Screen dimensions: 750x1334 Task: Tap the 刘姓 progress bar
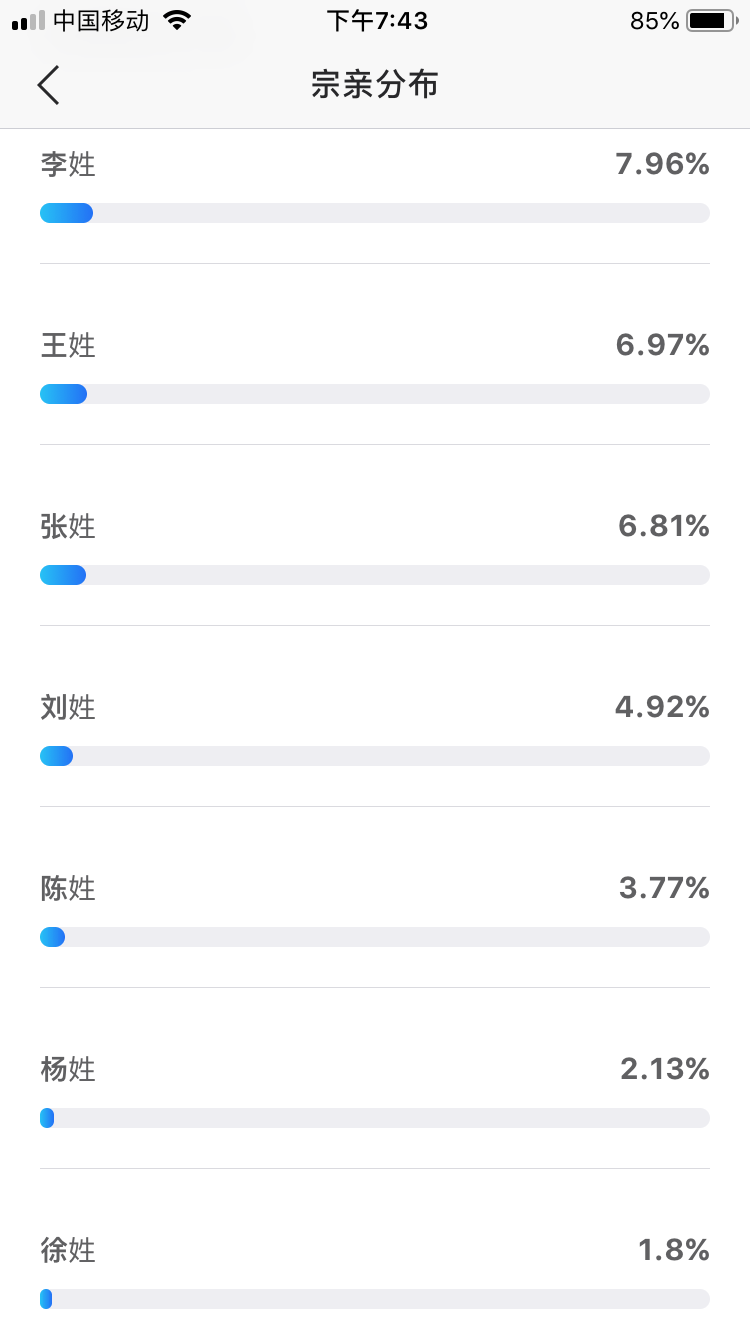point(375,756)
